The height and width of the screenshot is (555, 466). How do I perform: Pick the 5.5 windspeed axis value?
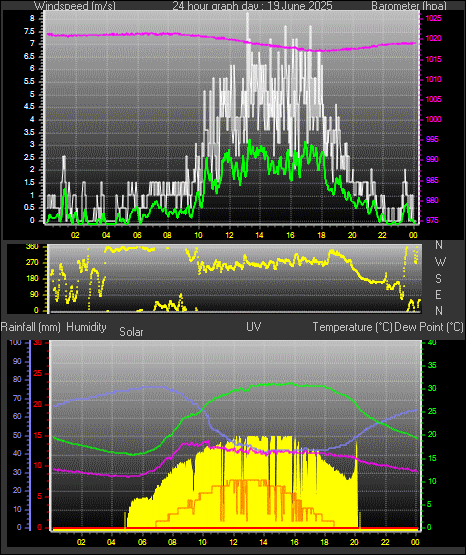(29, 81)
